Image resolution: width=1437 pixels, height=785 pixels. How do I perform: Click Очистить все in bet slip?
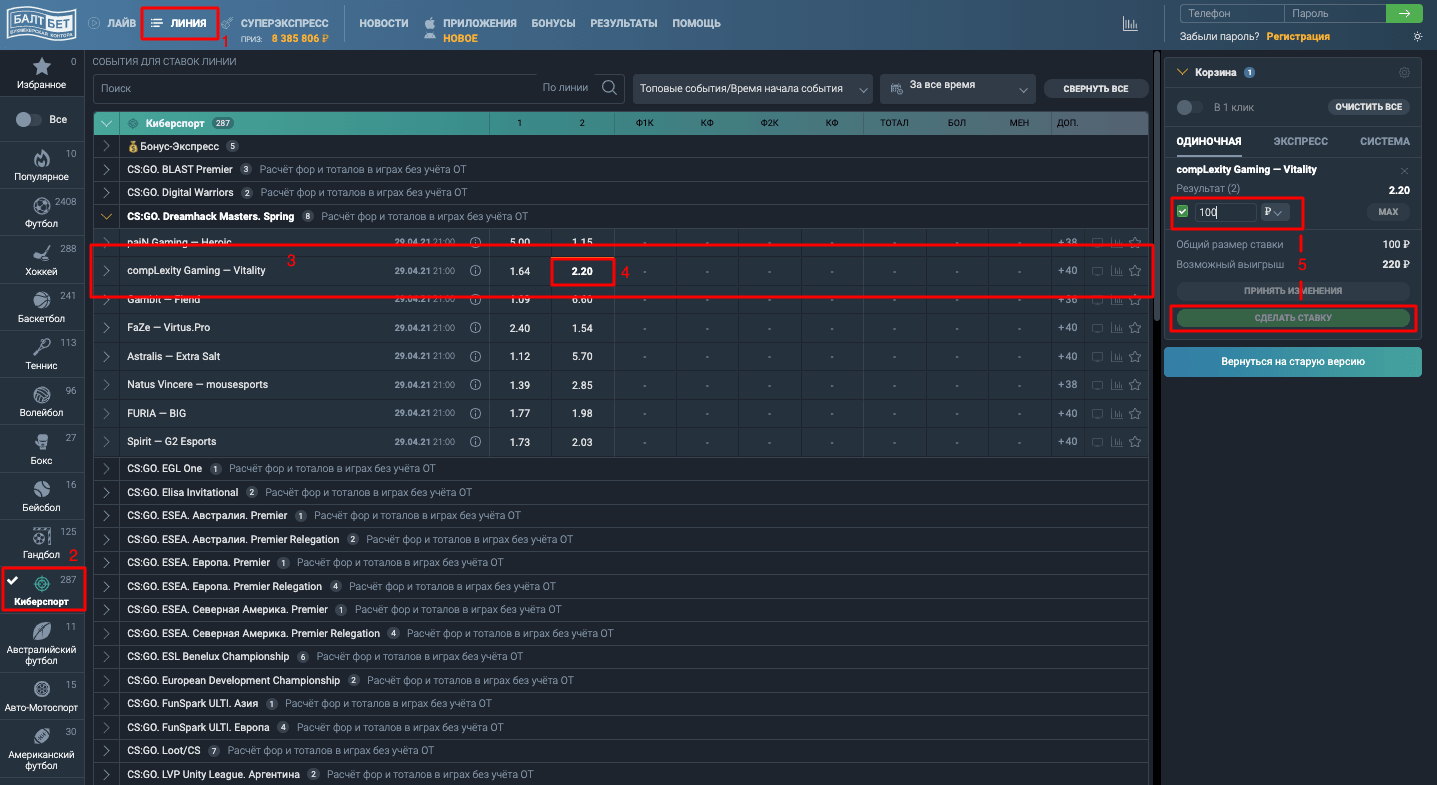1369,107
